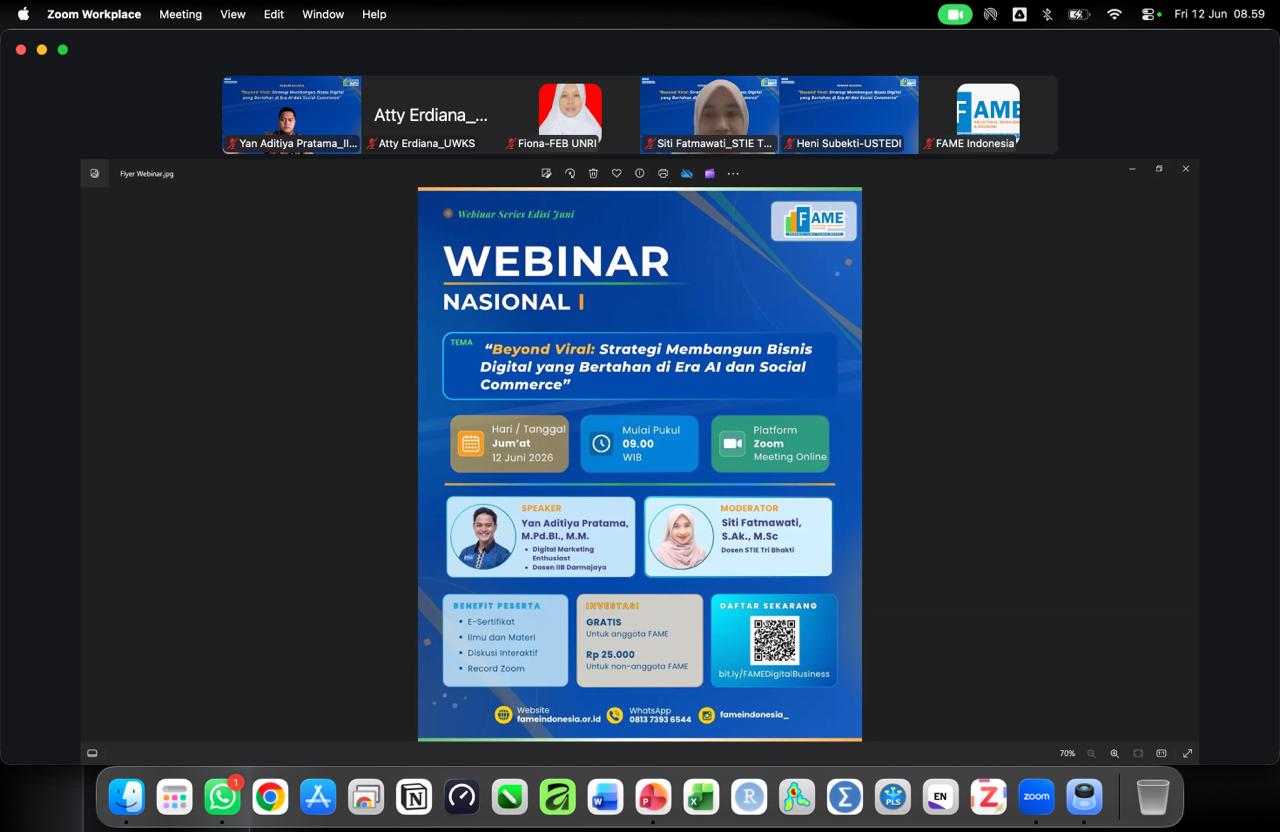Select the FAME Indonesia participant tile
The height and width of the screenshot is (832, 1280).
coord(988,114)
